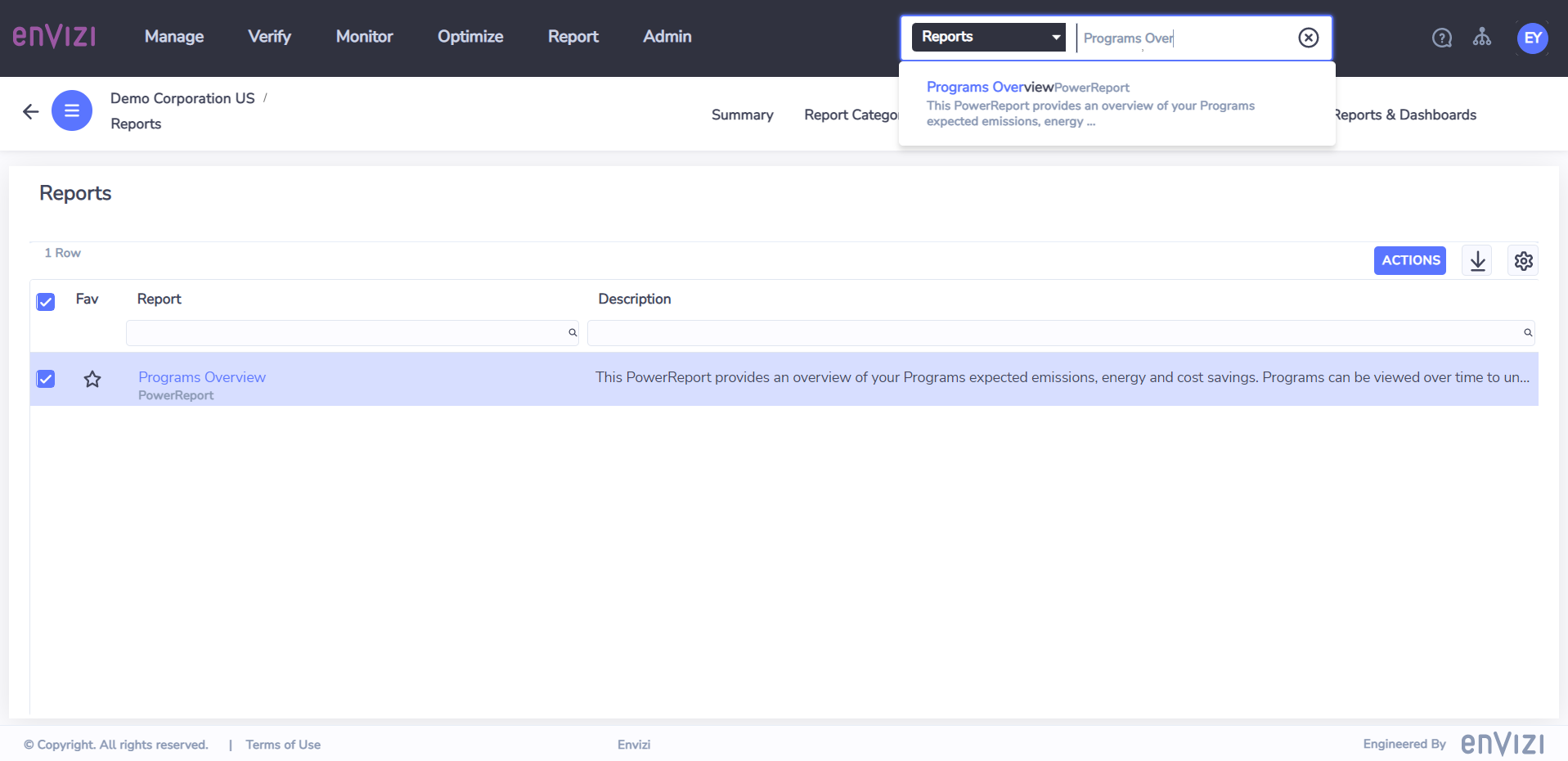The image size is (1568, 761).
Task: Open the organization hierarchy icon
Action: [1482, 38]
